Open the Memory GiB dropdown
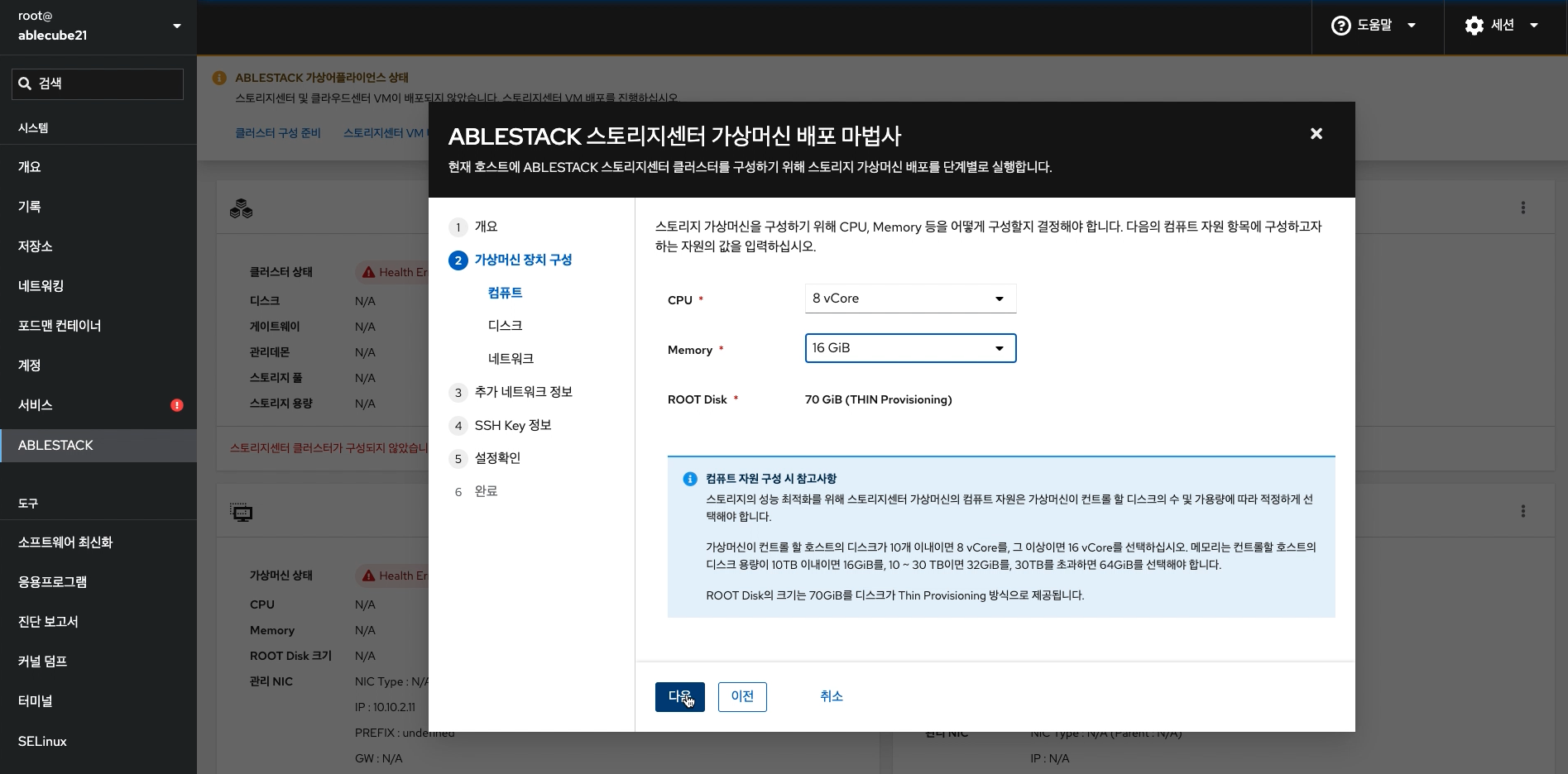The width and height of the screenshot is (1568, 774). point(910,348)
